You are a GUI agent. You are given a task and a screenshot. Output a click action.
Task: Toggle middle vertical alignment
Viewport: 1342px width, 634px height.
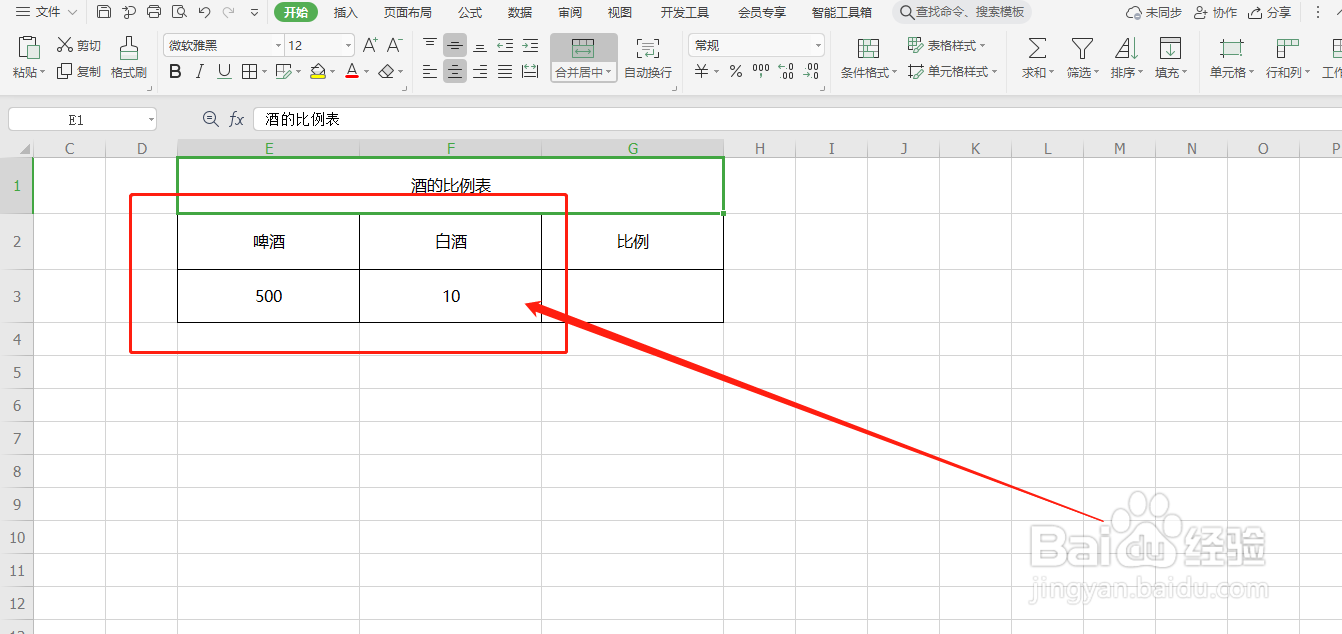click(x=455, y=45)
